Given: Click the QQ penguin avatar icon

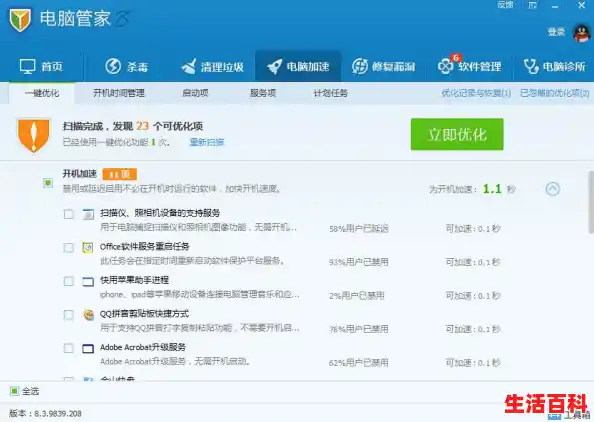Looking at the screenshot, I should 582,33.
